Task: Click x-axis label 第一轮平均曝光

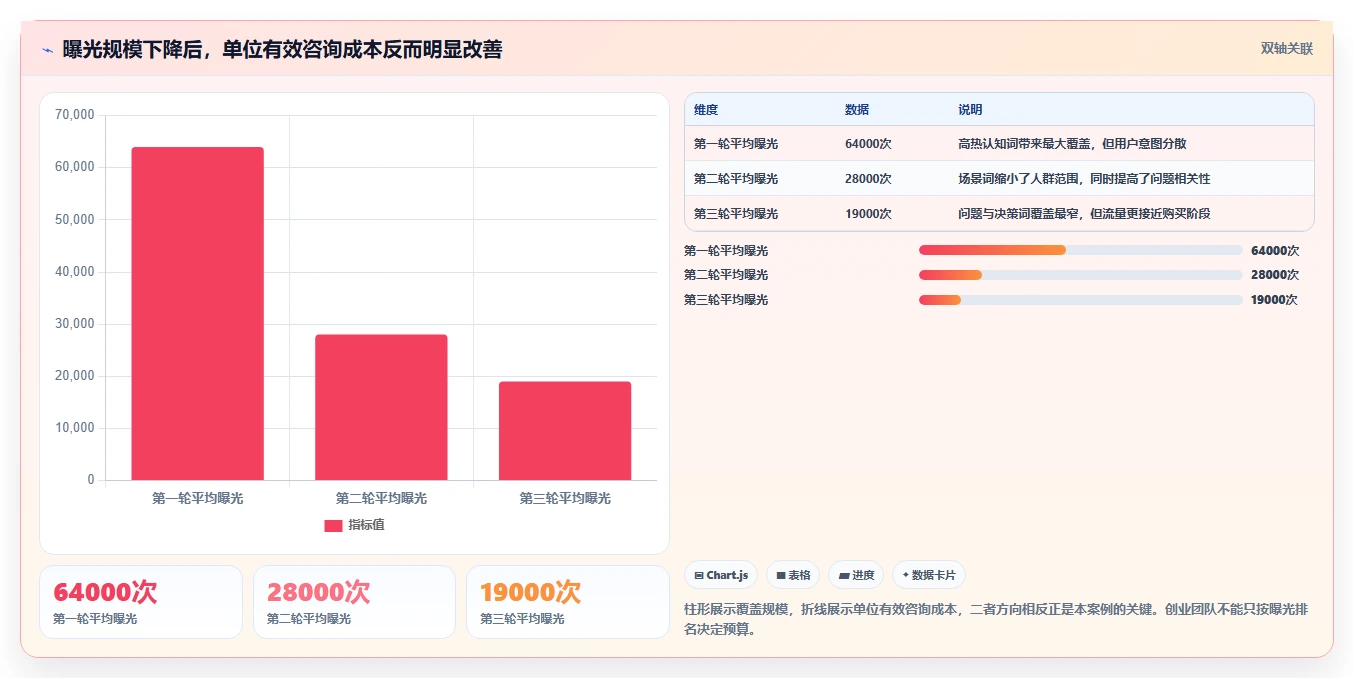Action: pyautogui.click(x=198, y=498)
